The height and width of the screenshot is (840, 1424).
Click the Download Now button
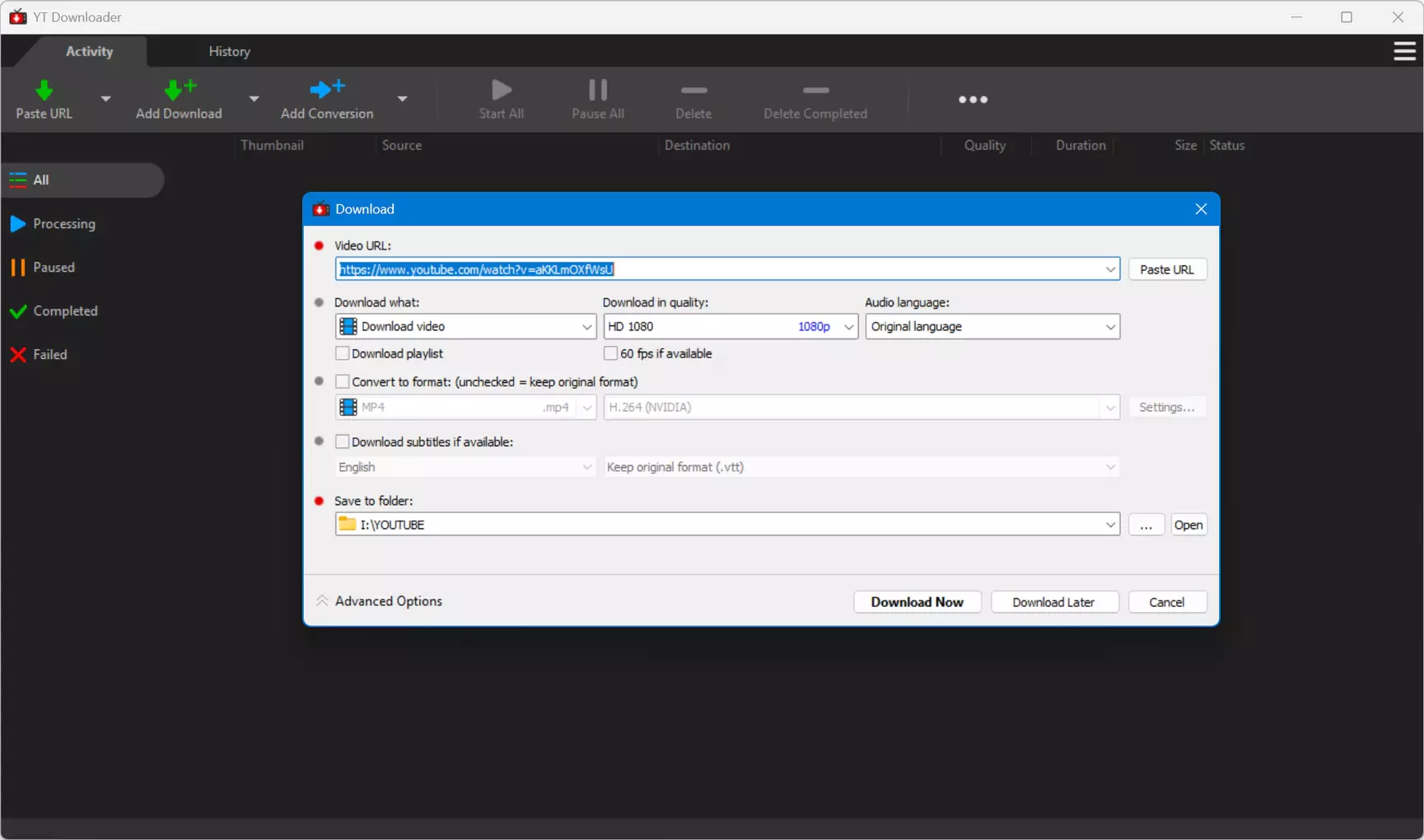(x=917, y=602)
